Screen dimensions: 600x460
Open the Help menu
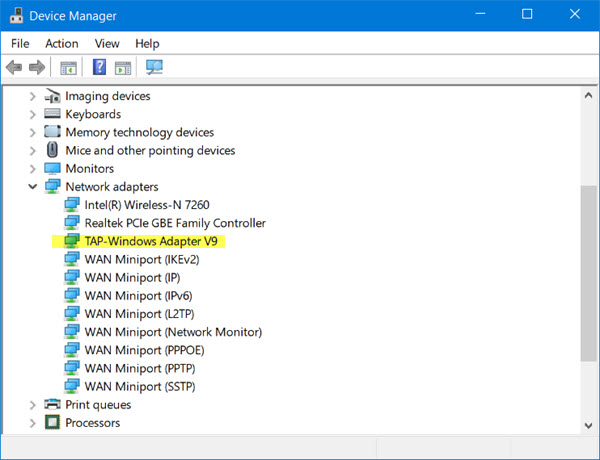(147, 44)
